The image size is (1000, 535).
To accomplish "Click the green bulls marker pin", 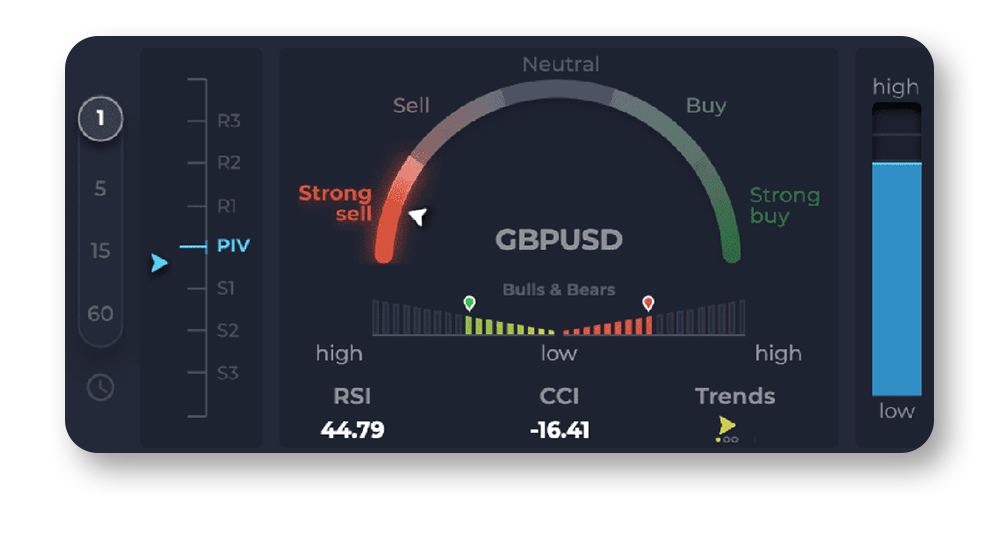I will tap(469, 302).
